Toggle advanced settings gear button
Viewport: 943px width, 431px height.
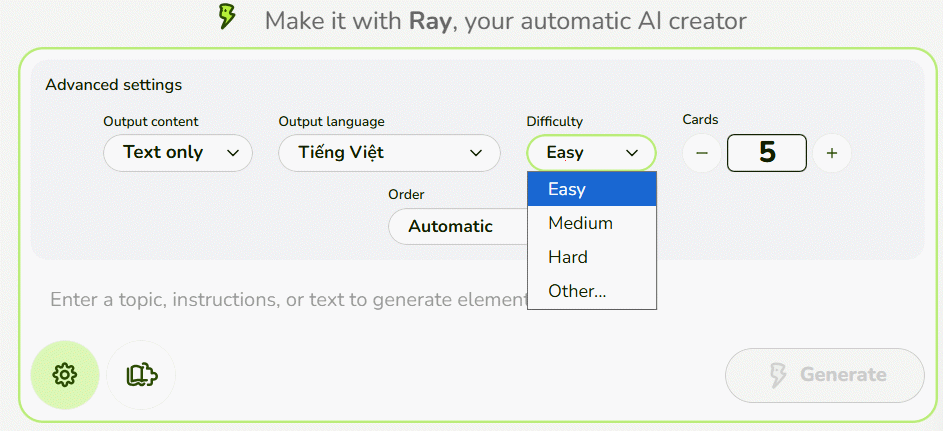pyautogui.click(x=65, y=375)
